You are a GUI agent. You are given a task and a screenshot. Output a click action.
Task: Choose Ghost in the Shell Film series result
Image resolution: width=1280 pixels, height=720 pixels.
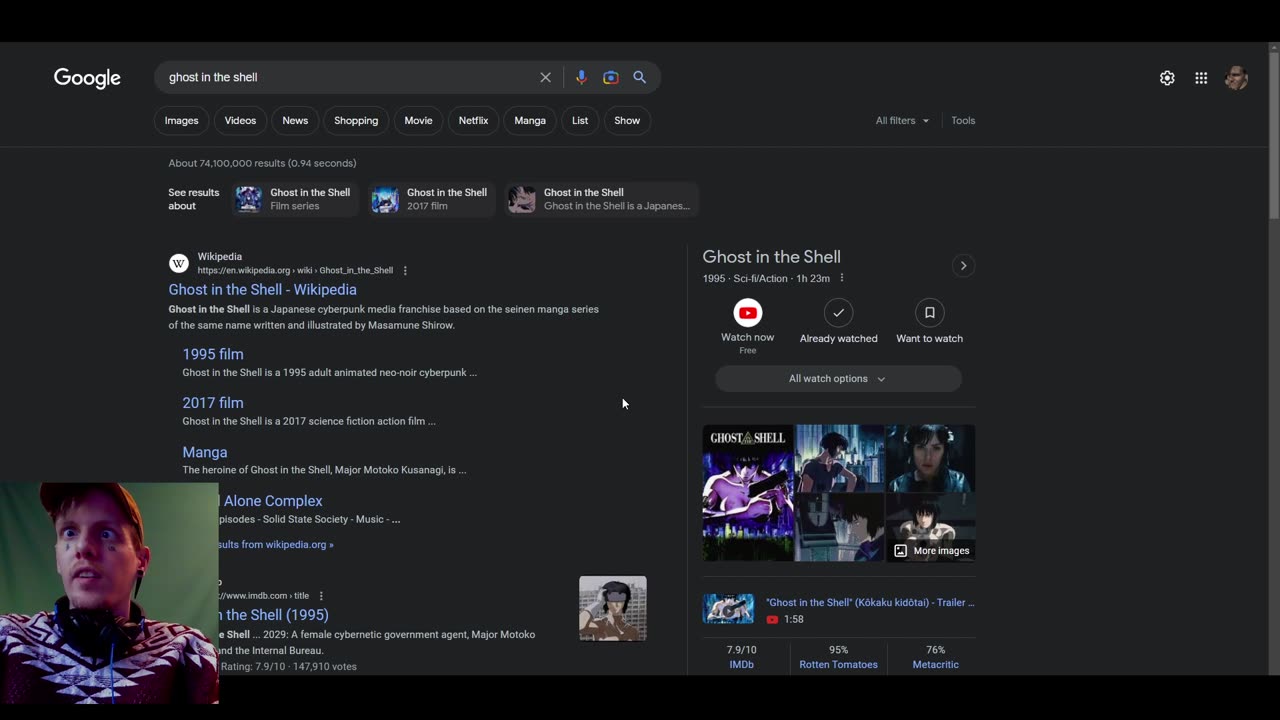[x=294, y=199]
